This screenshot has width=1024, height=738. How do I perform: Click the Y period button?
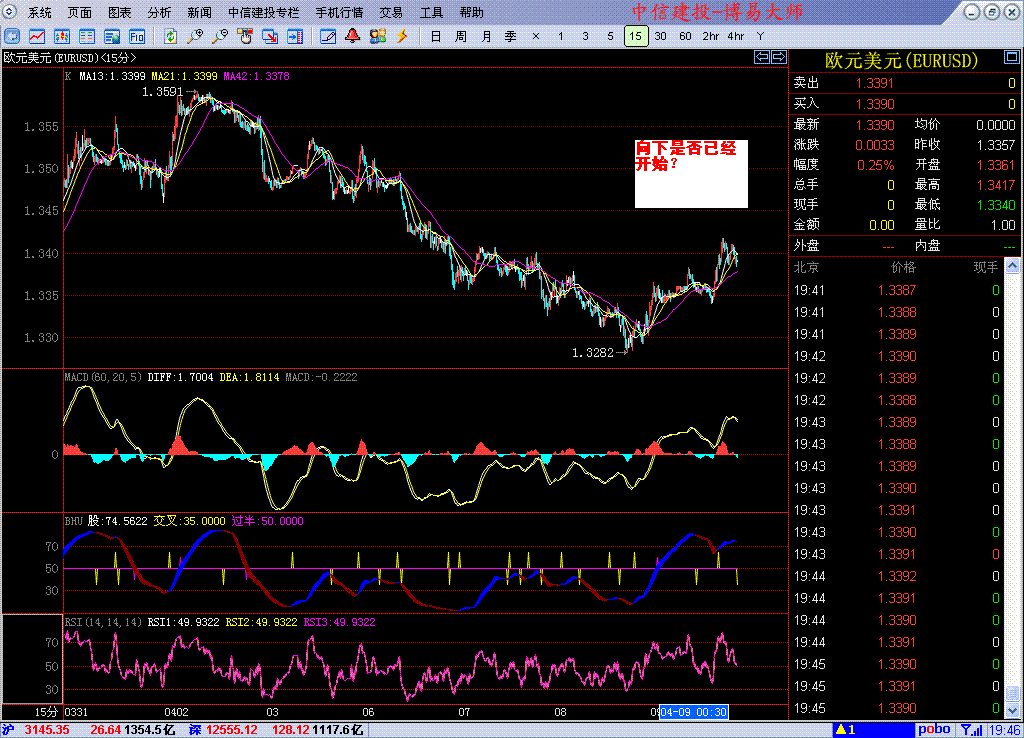pos(760,37)
